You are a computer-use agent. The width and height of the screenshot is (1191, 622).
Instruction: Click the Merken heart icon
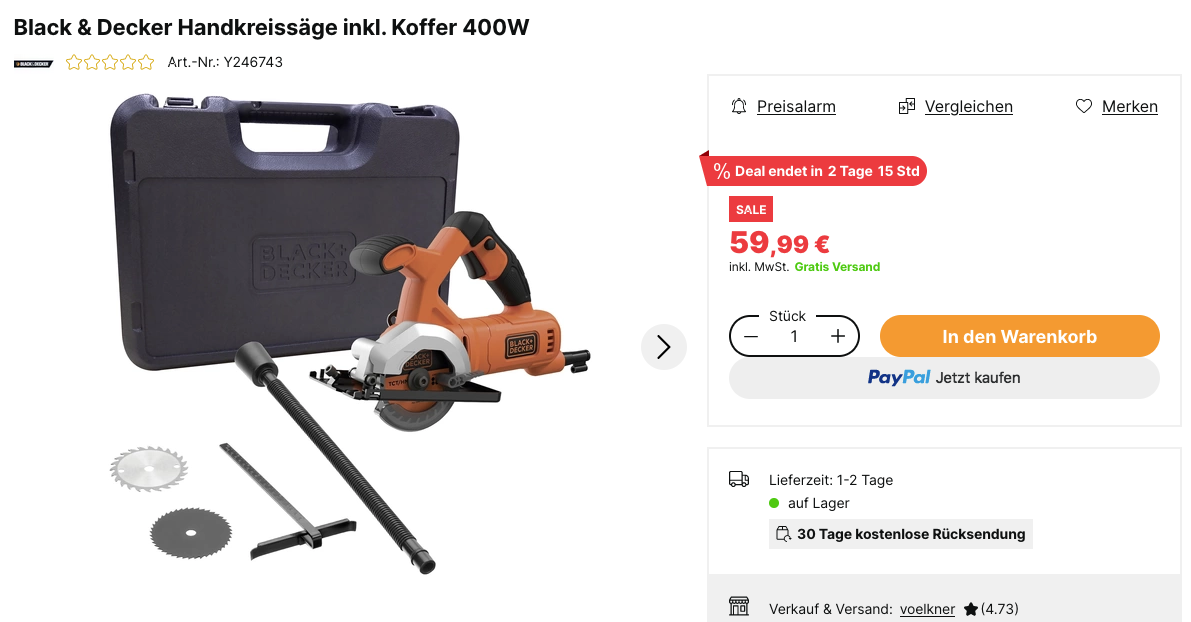coord(1084,106)
